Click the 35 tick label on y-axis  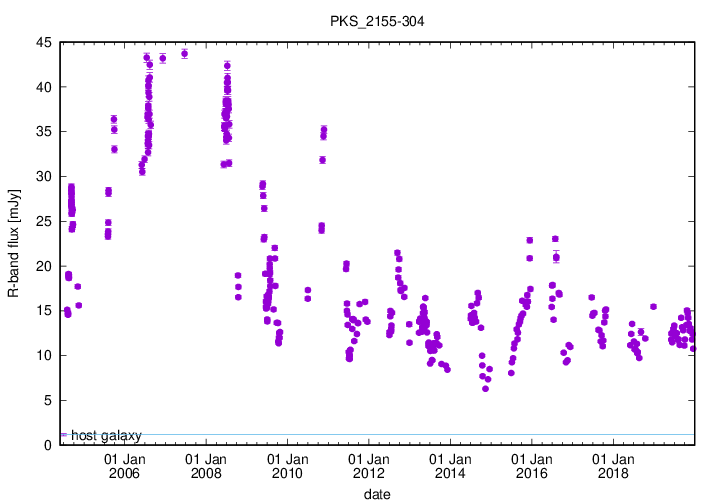pos(44,132)
